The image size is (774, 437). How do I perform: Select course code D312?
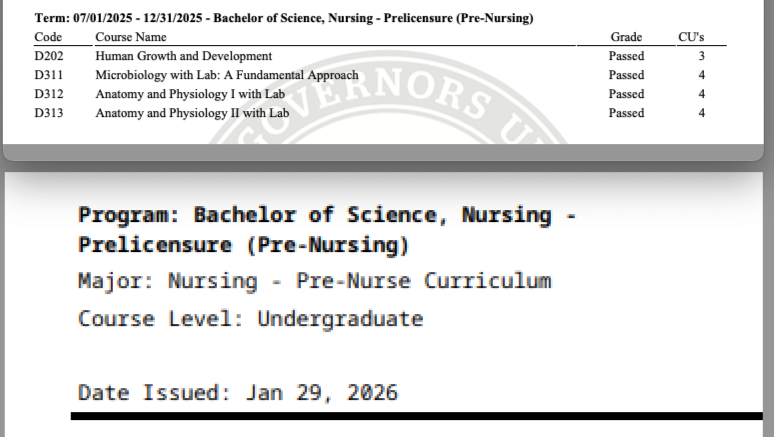coord(49,94)
